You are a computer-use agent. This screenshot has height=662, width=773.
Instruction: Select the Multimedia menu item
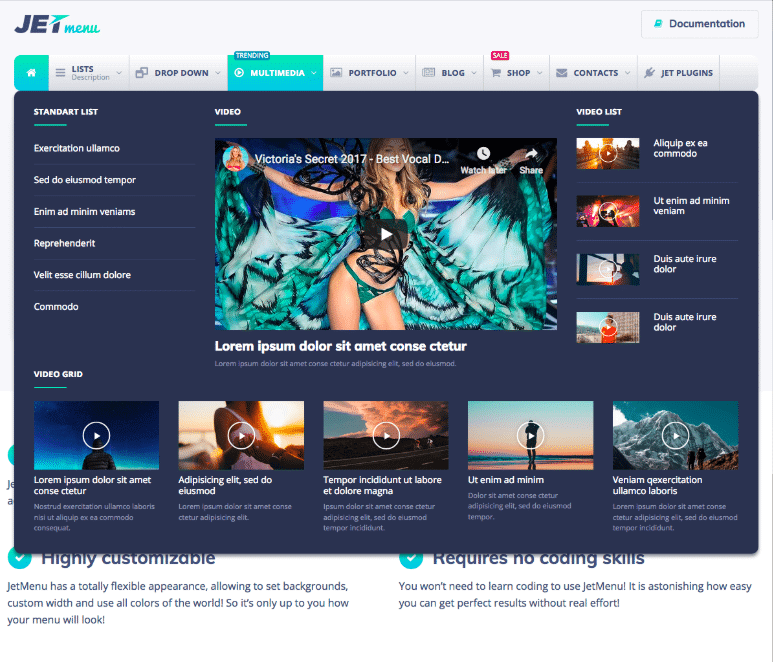[x=275, y=73]
